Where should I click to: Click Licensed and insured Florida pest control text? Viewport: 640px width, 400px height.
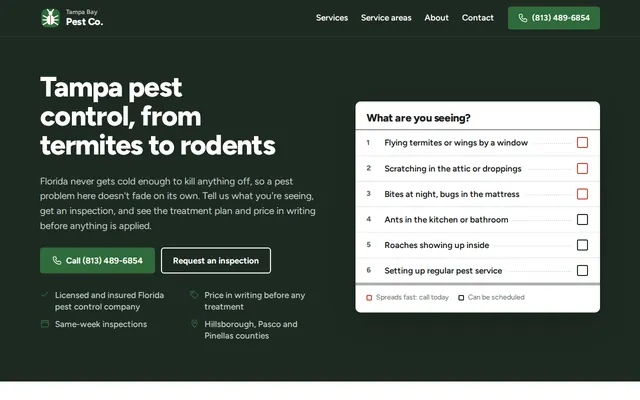tap(109, 301)
